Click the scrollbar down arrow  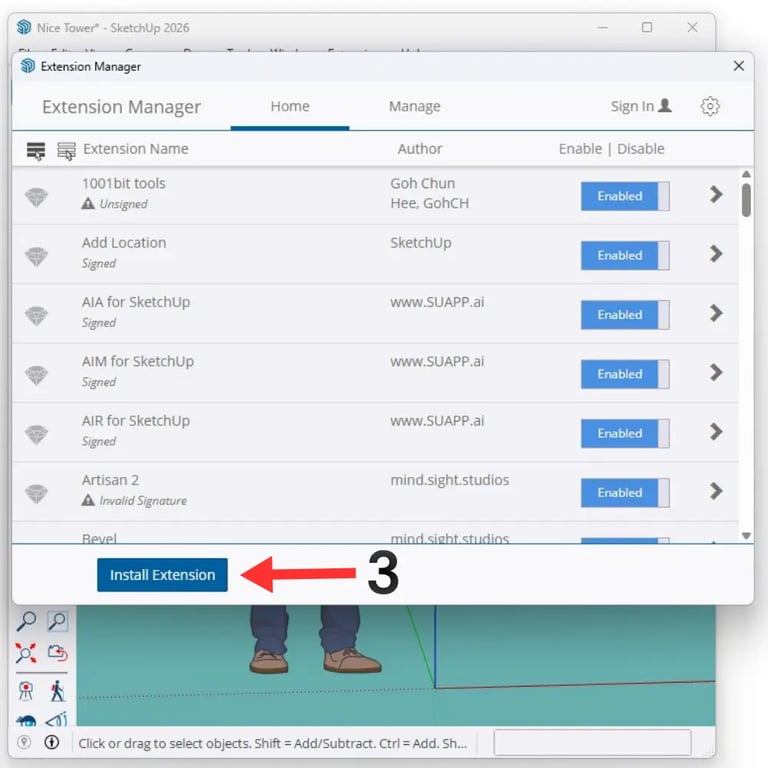click(x=746, y=535)
